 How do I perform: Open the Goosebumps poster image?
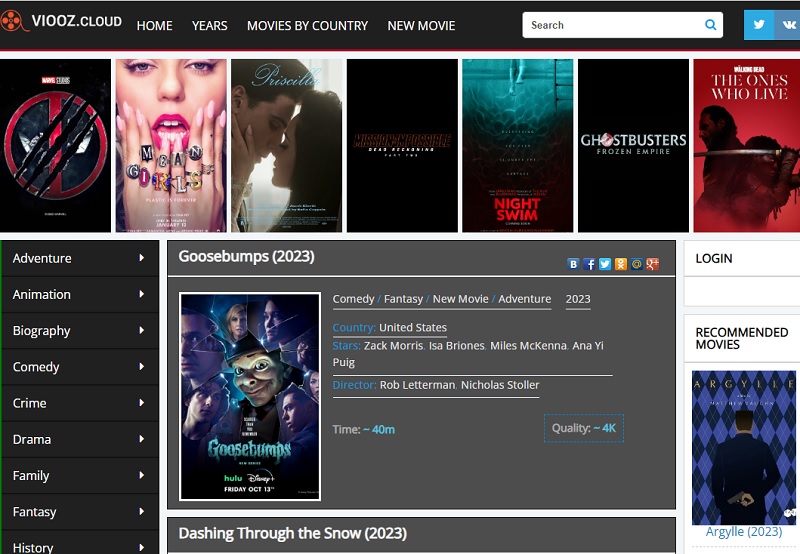click(250, 396)
